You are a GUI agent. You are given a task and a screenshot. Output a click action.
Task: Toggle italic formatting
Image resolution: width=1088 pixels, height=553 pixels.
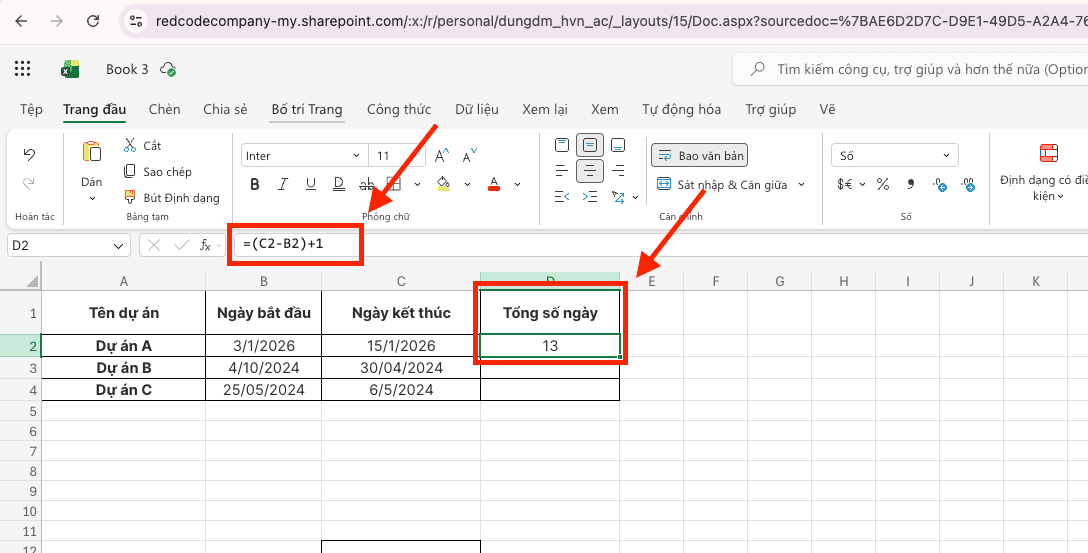tap(282, 184)
